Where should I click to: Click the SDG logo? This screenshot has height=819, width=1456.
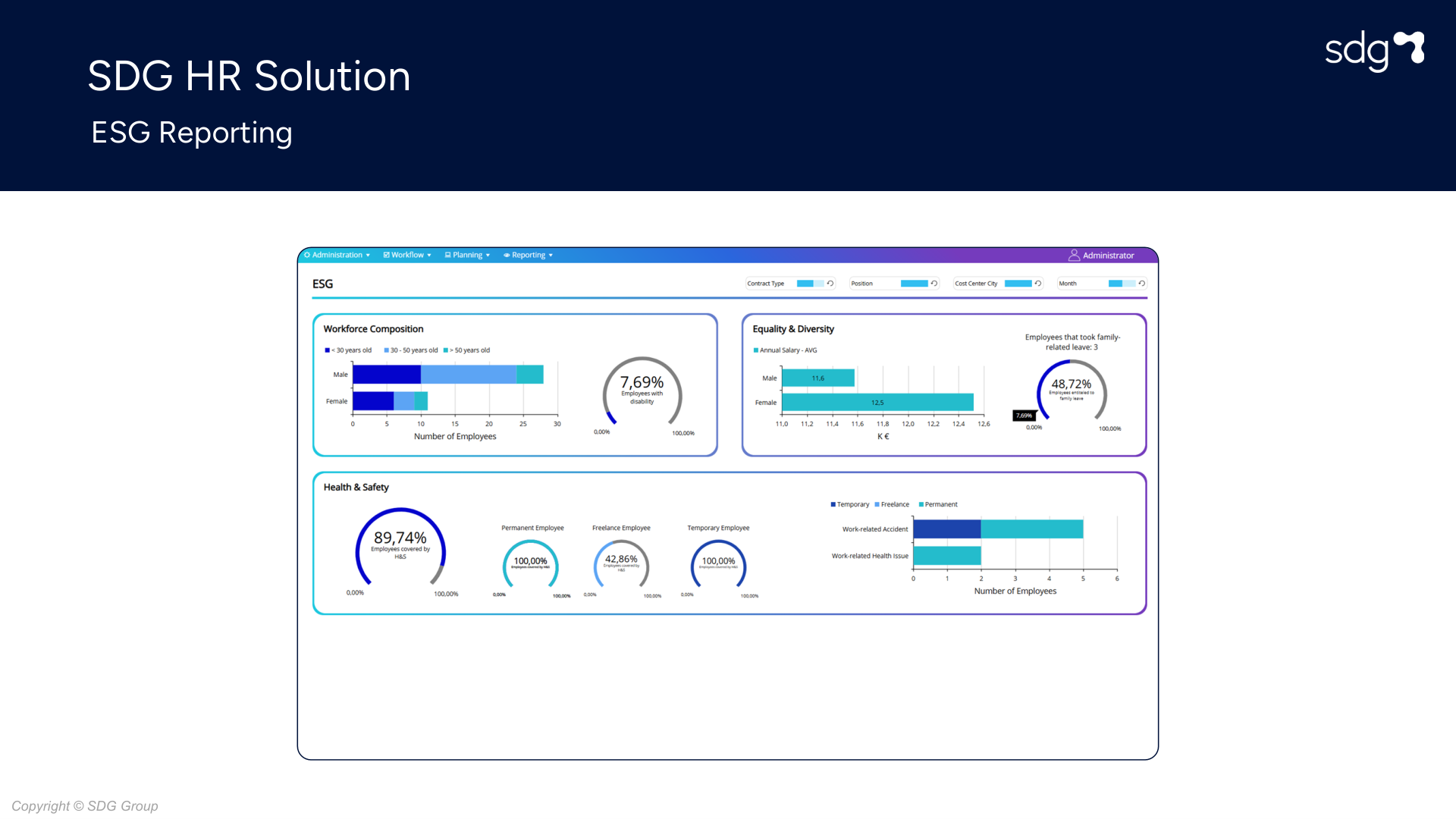click(x=1374, y=50)
